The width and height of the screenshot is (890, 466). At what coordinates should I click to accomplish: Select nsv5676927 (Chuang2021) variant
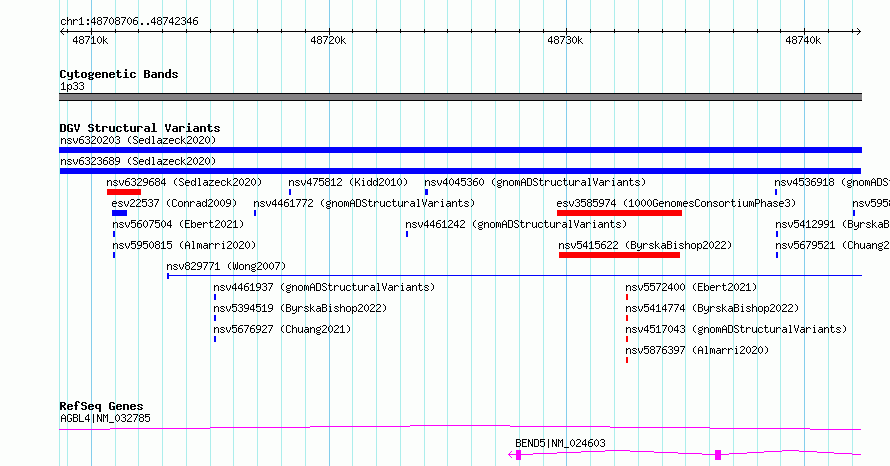tap(282, 329)
